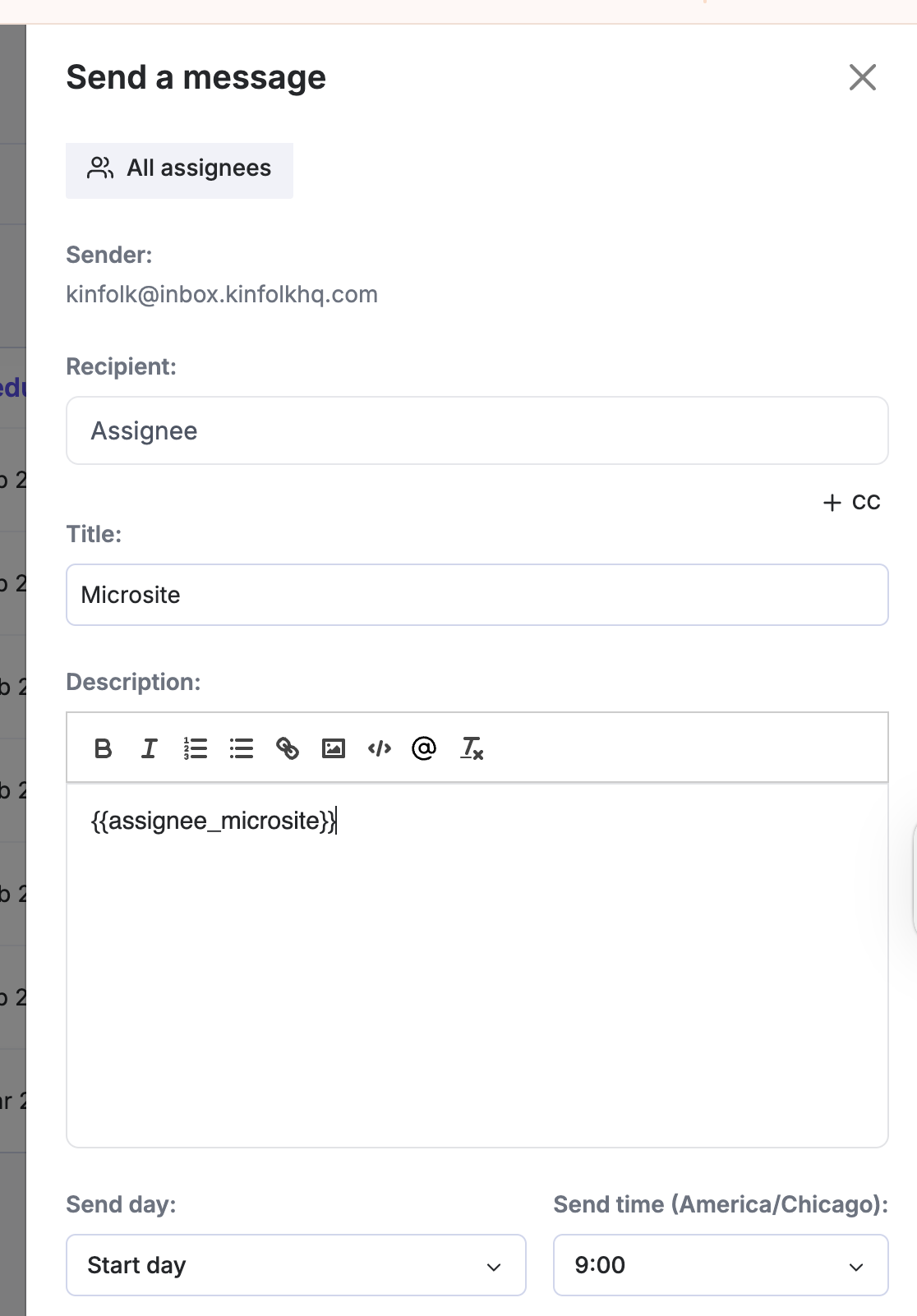This screenshot has height=1316, width=917.
Task: Apply italic formatting in description toolbar
Action: pos(150,748)
